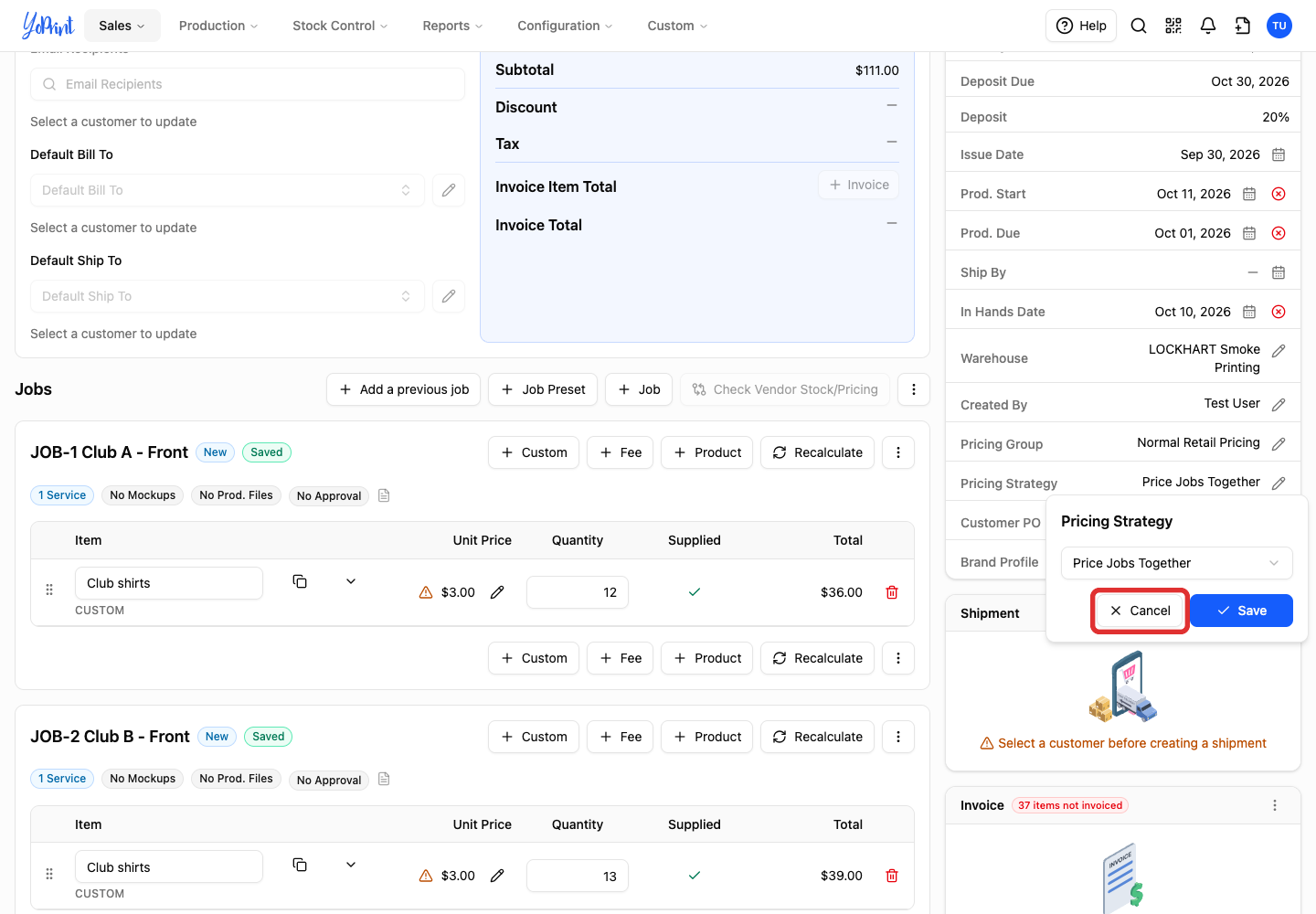
Task: Expand Club shirts row chevron in JOB-2
Action: (351, 865)
